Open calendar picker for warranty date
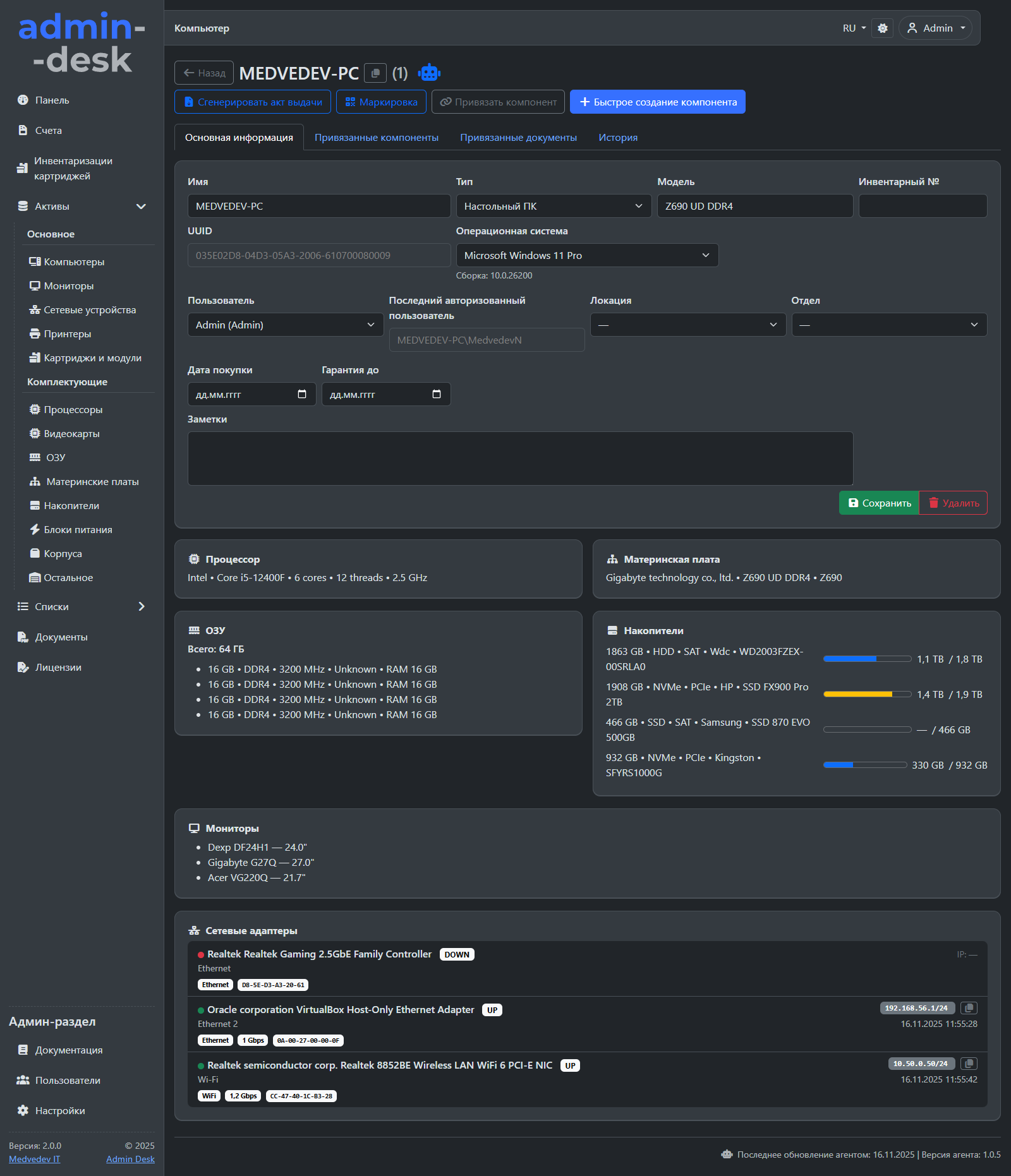This screenshot has width=1011, height=1176. [436, 395]
